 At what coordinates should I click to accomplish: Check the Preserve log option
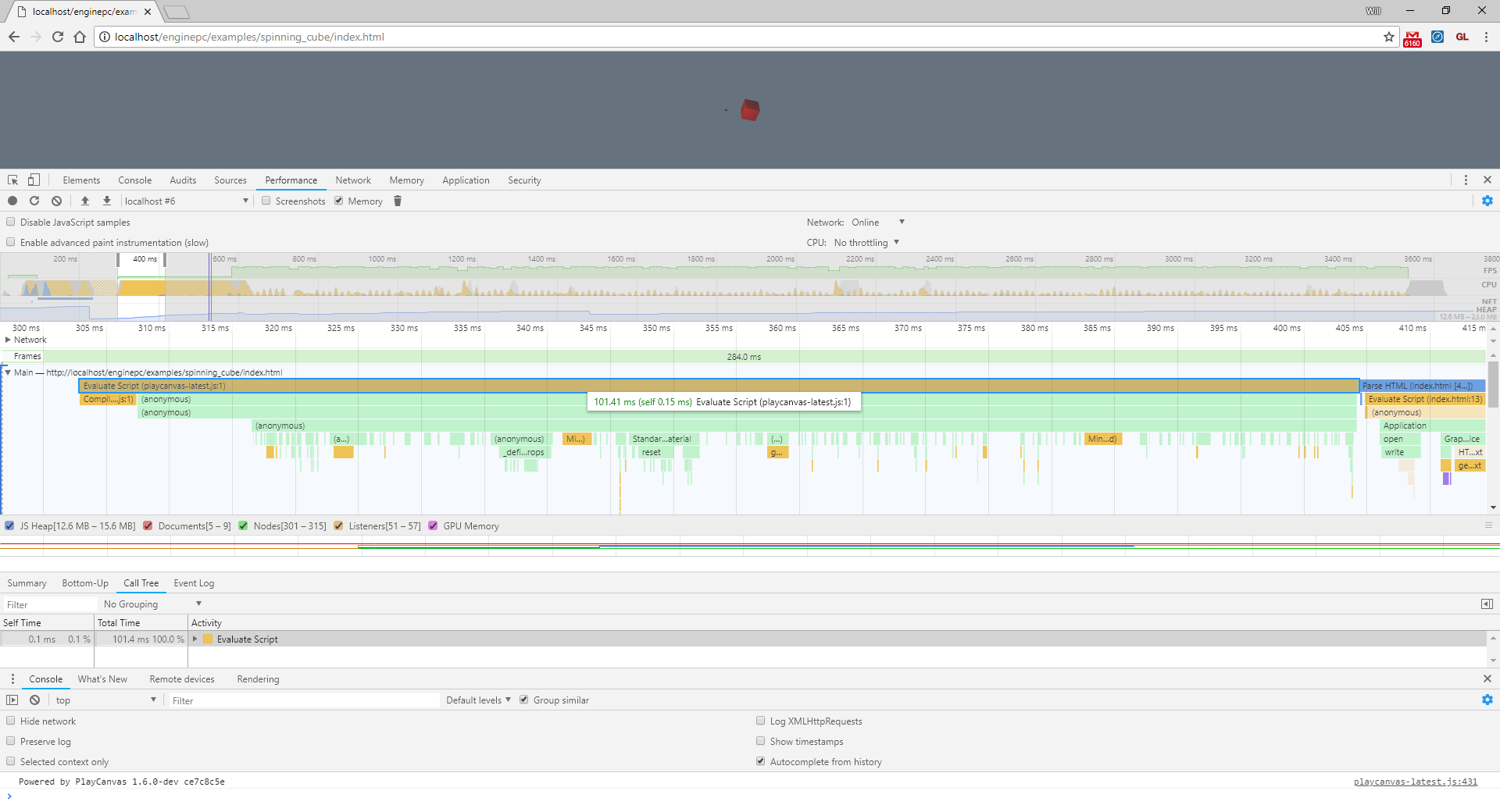tap(11, 741)
